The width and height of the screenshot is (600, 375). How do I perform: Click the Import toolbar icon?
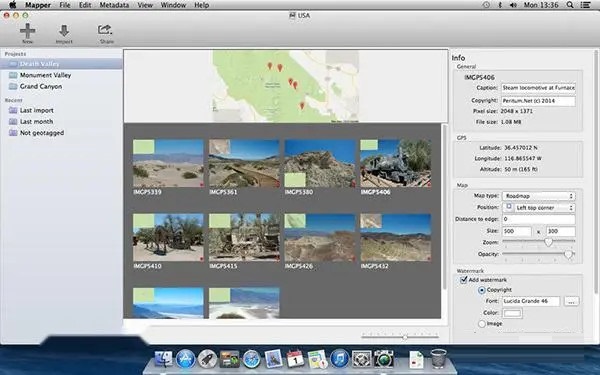tap(64, 31)
